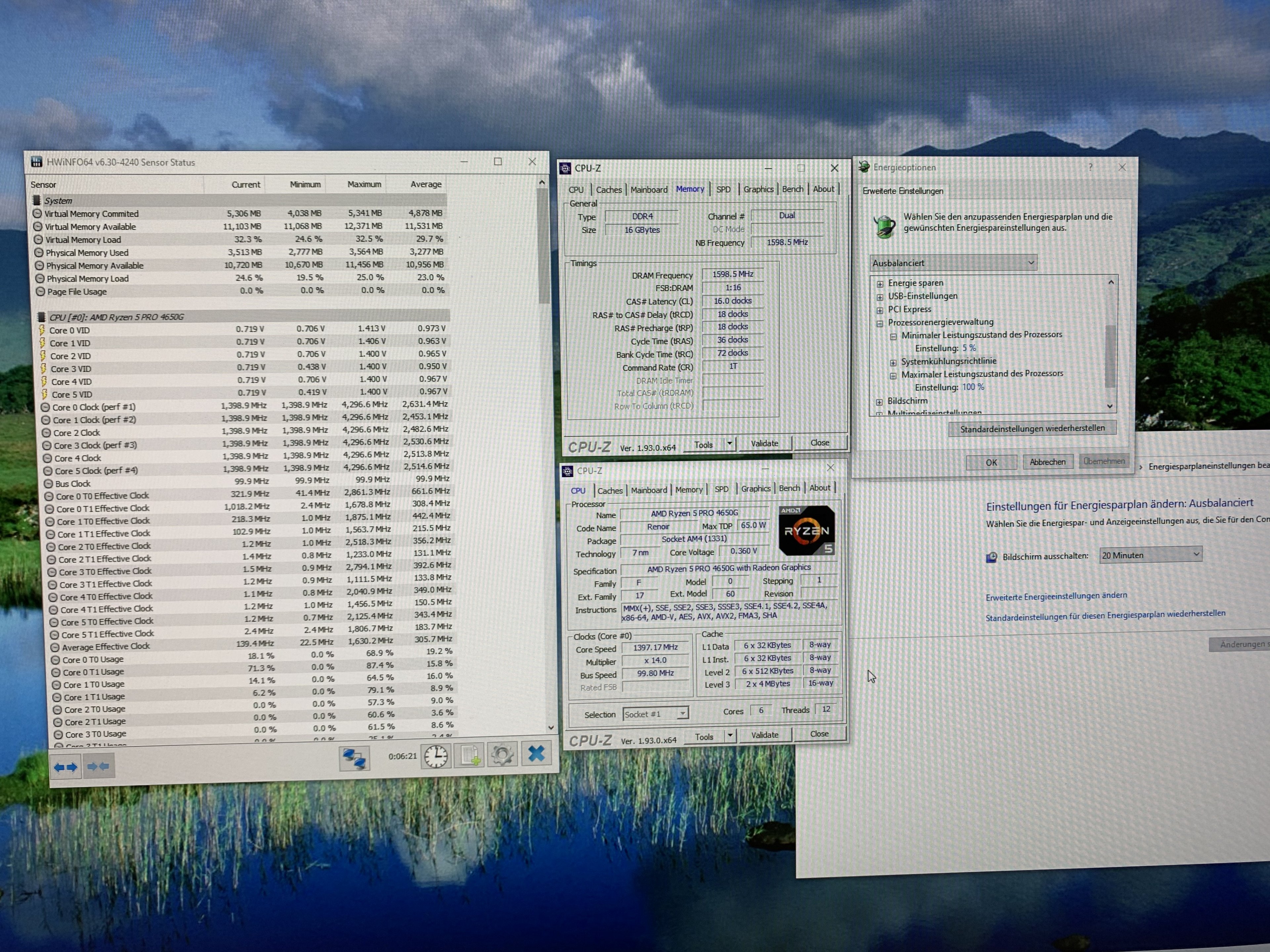
Task: Click HWiNFO expand columns arrows icon
Action: point(65,767)
